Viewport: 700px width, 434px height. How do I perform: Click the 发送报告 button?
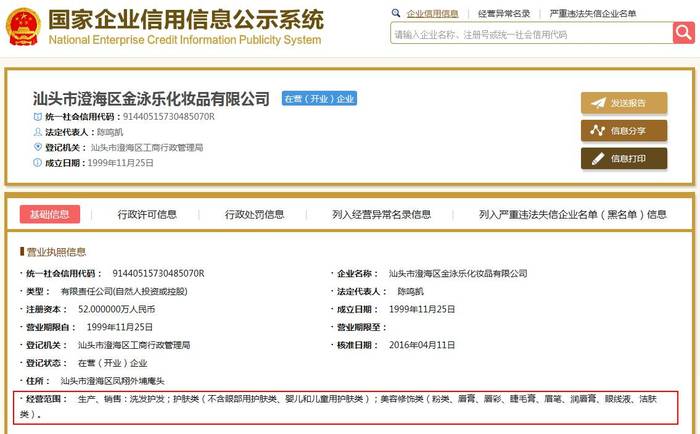click(624, 103)
